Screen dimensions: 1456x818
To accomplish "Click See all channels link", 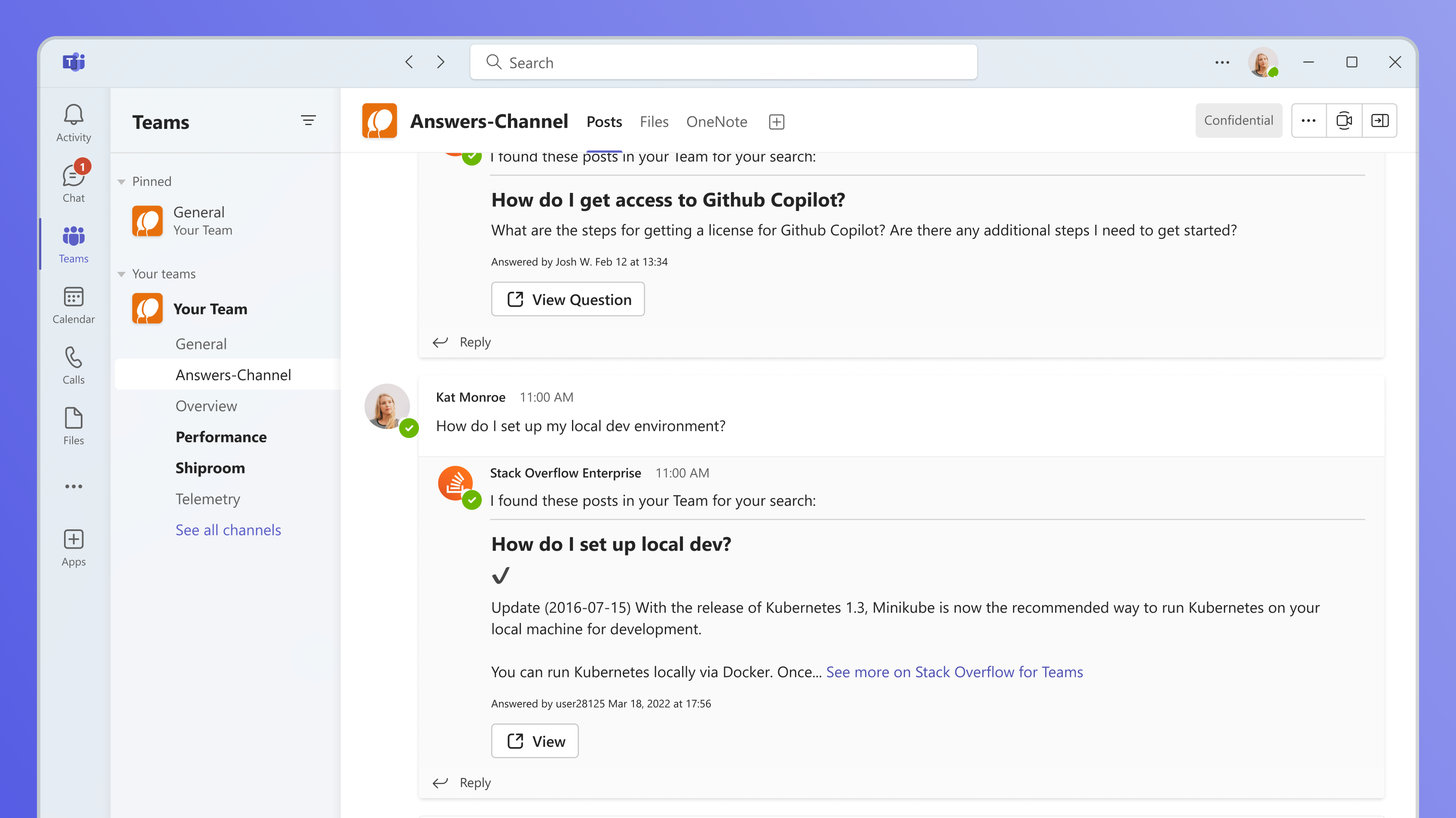I will [x=228, y=530].
